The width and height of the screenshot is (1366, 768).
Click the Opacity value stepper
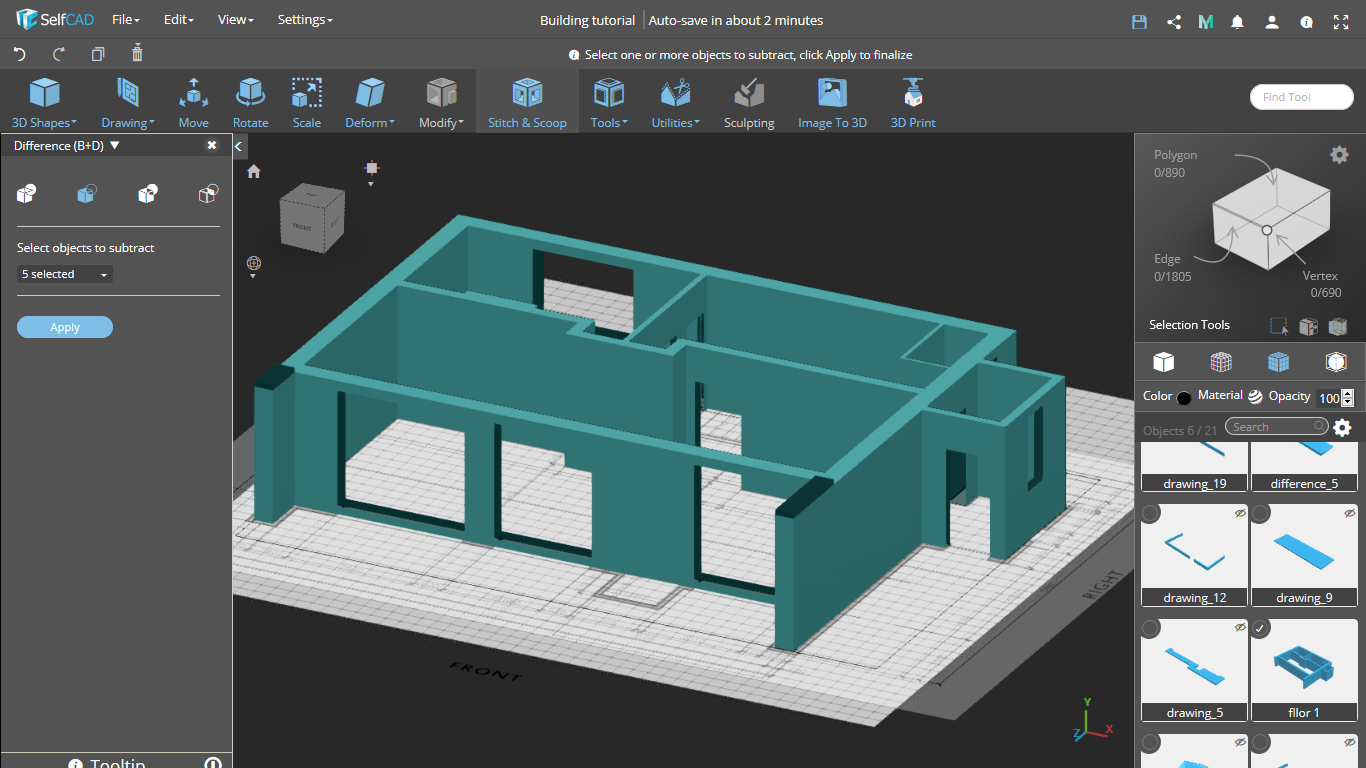(1347, 398)
